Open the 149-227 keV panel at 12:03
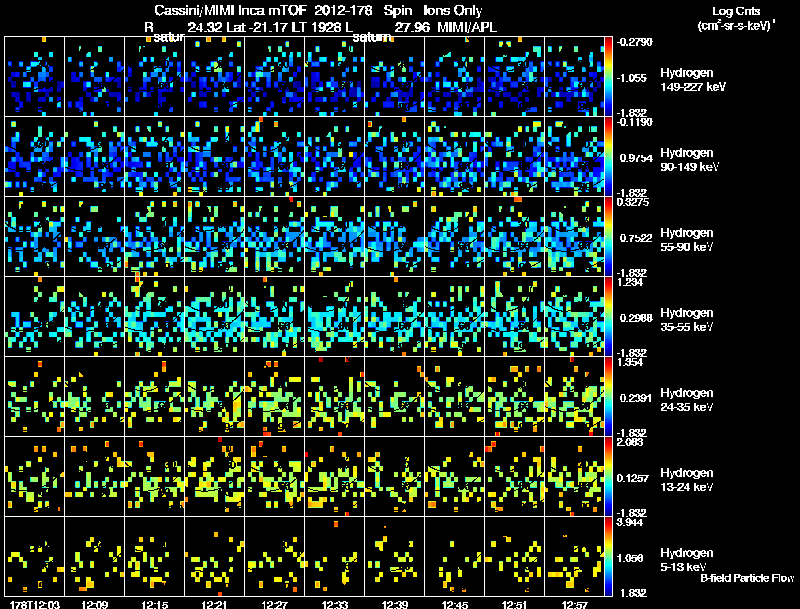 coord(34,77)
